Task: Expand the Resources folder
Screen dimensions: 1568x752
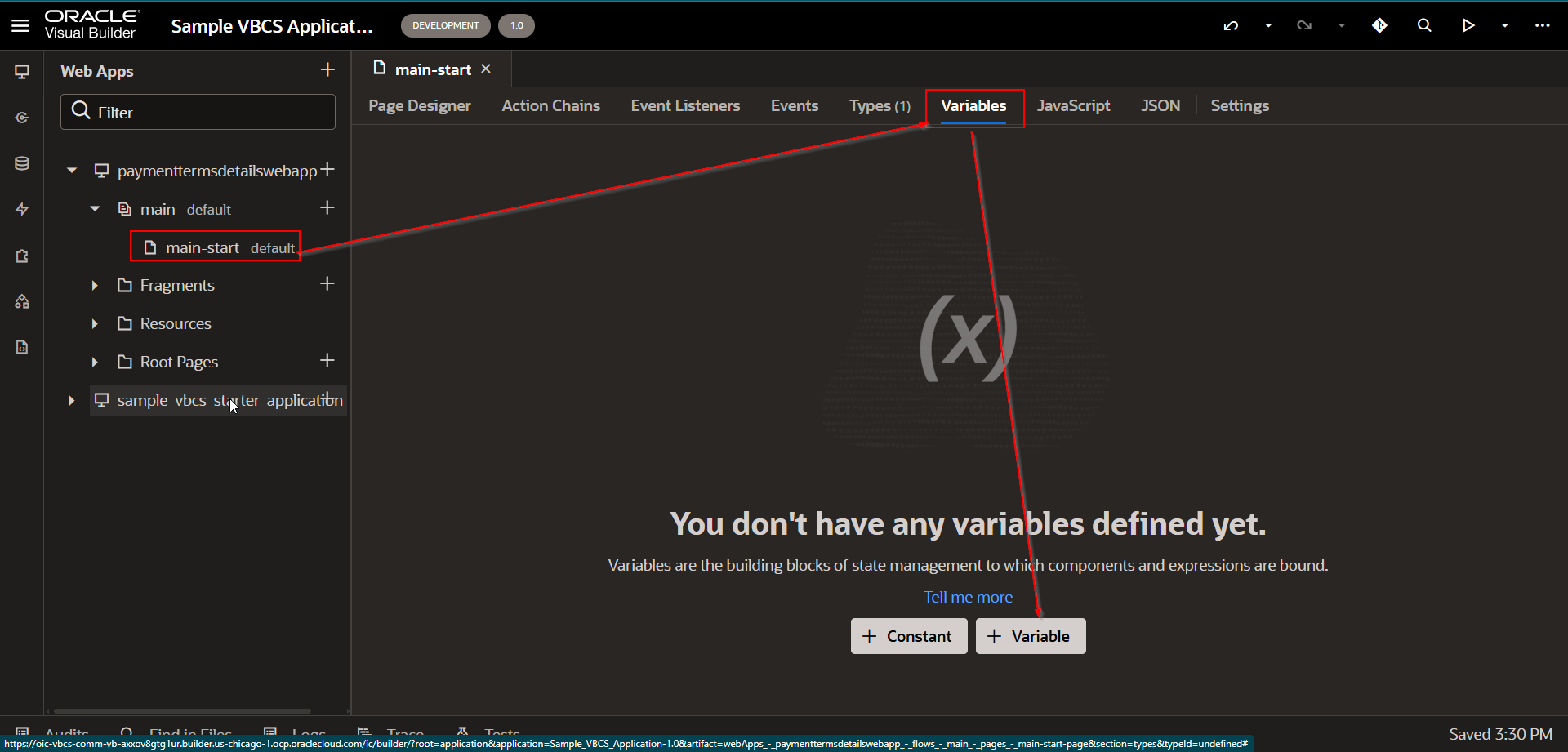Action: pyautogui.click(x=95, y=323)
